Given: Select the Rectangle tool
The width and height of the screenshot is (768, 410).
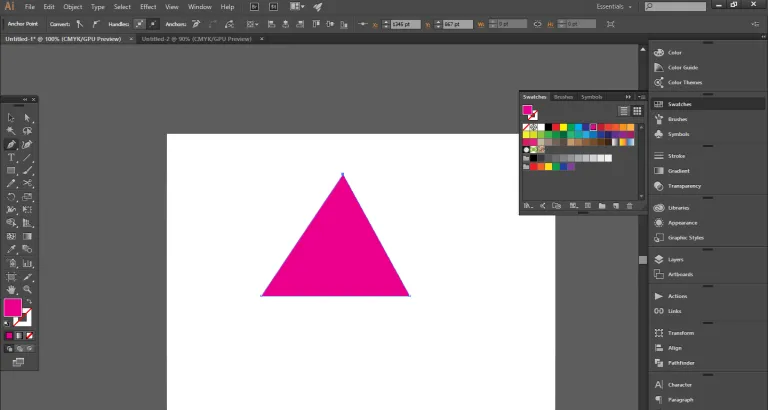Looking at the screenshot, I should pyautogui.click(x=11, y=171).
